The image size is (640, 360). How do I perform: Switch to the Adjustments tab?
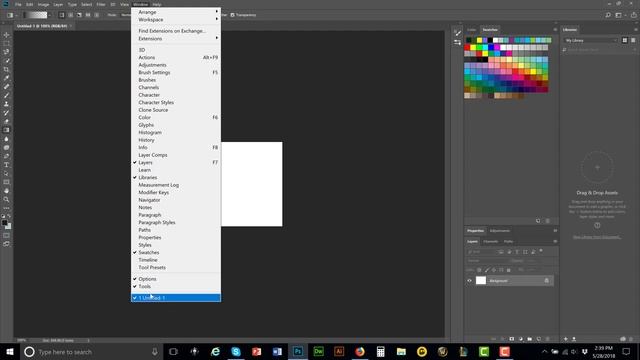500,231
